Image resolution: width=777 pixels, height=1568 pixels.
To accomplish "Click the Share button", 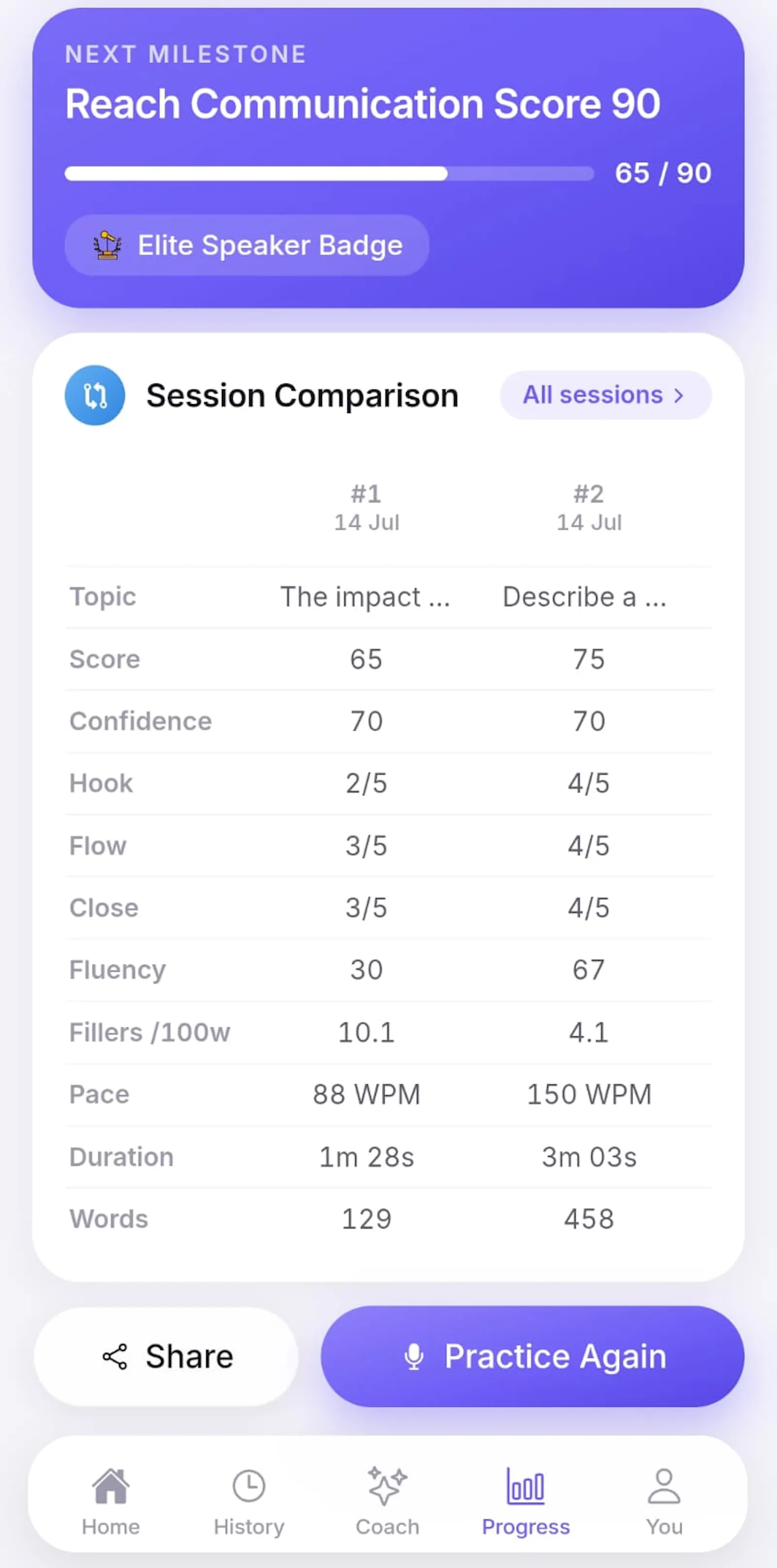I will [166, 1357].
